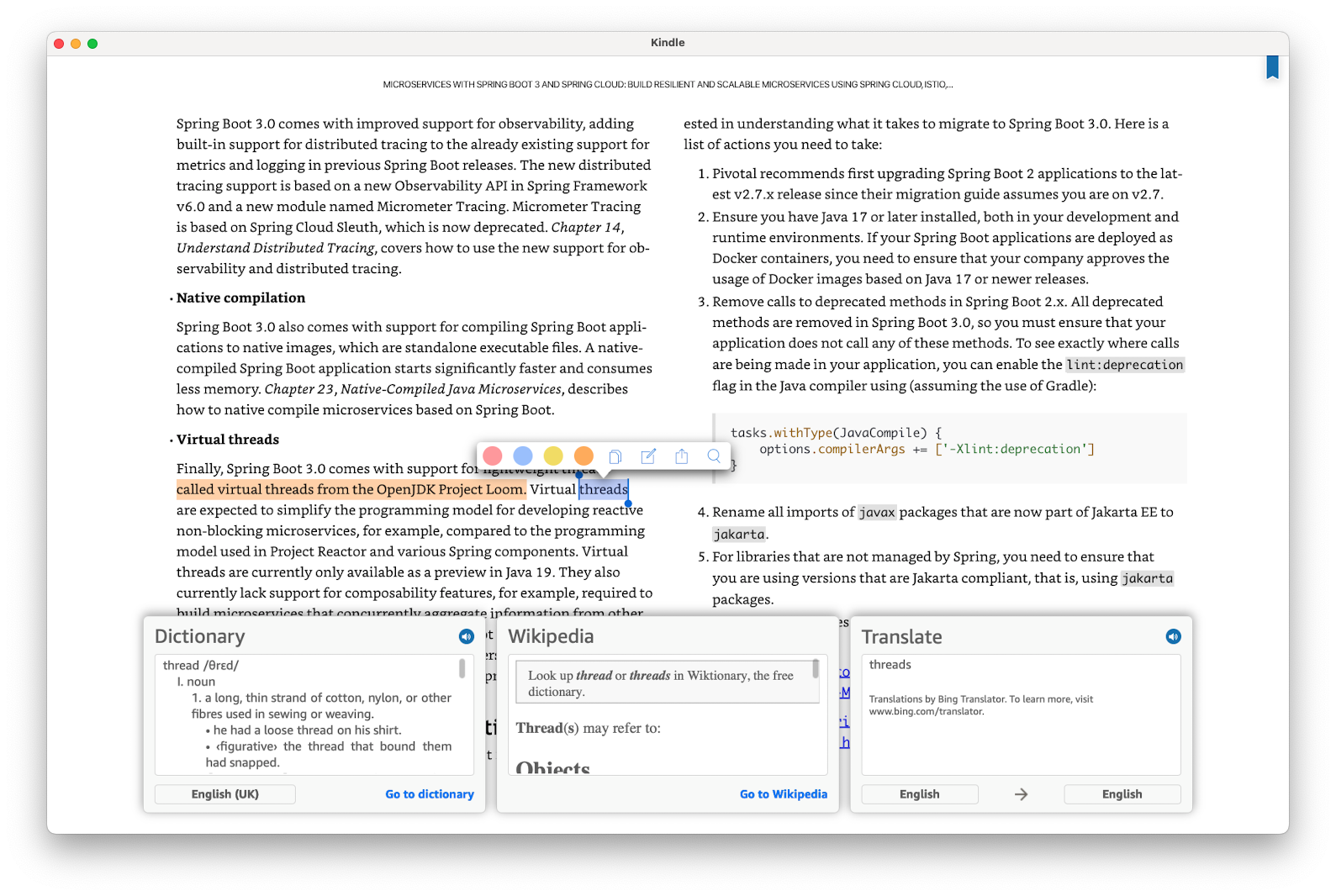Change translation source language English
Screen dimensions: 1336x896
click(920, 794)
